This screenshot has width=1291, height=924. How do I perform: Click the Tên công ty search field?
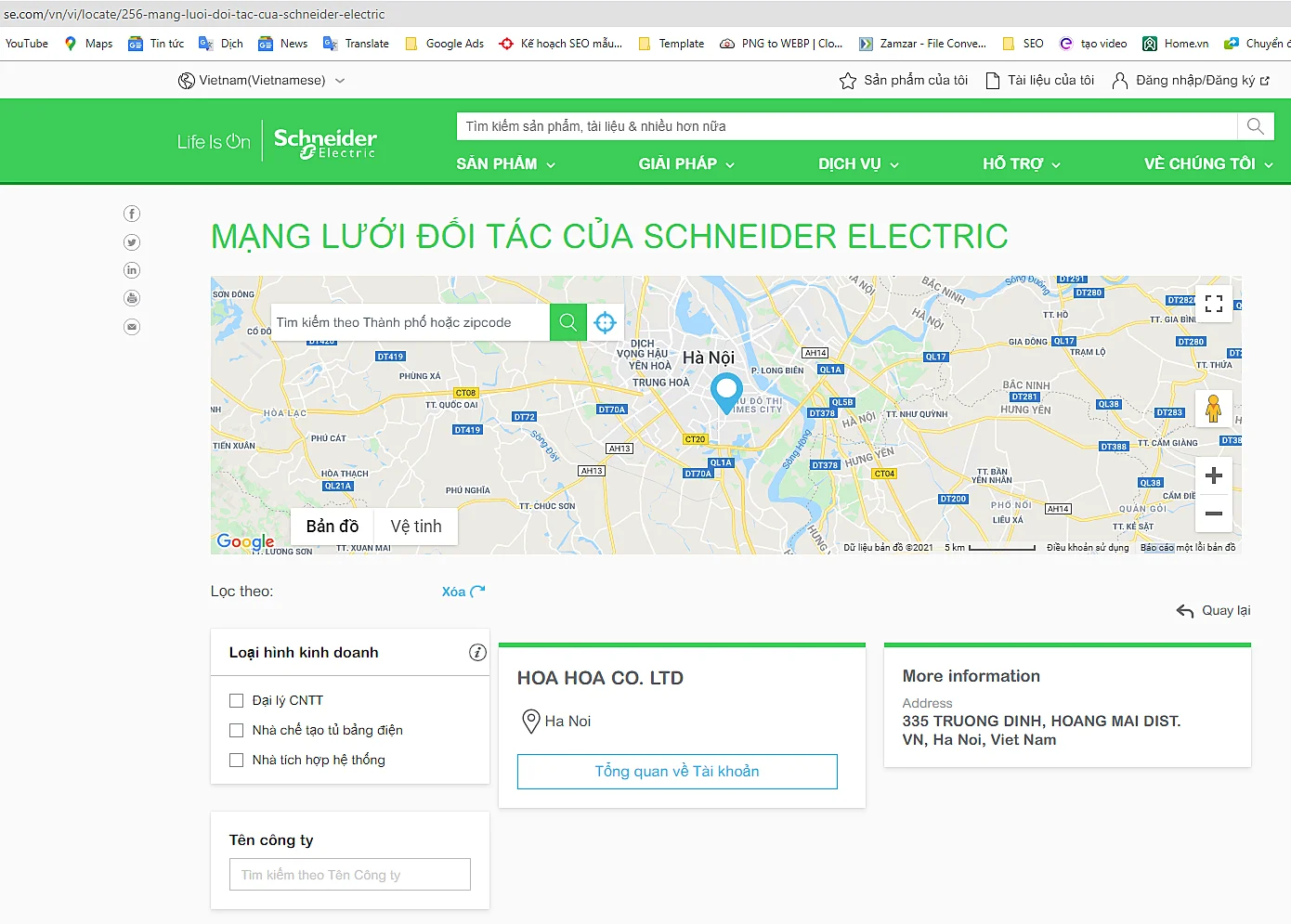[x=350, y=875]
